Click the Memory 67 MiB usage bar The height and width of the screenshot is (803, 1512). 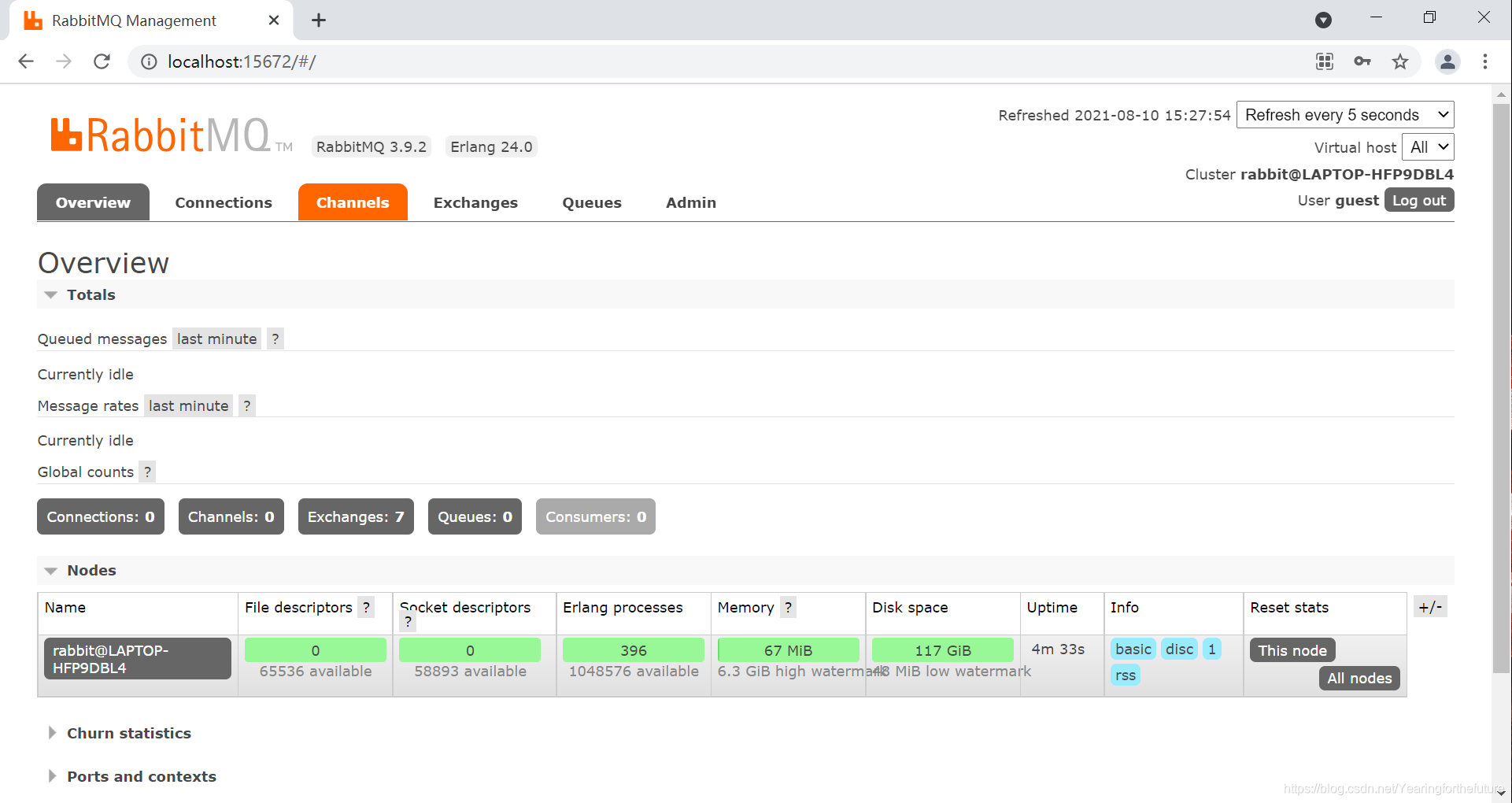coord(789,650)
